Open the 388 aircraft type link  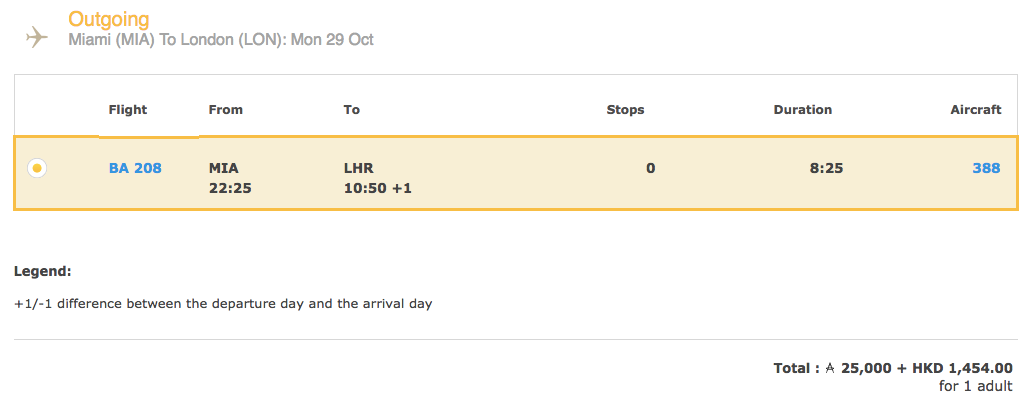(x=986, y=168)
